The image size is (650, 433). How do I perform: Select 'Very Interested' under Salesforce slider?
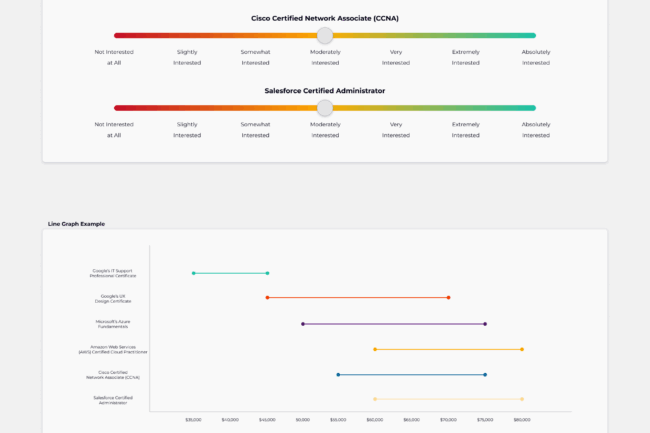click(x=395, y=129)
